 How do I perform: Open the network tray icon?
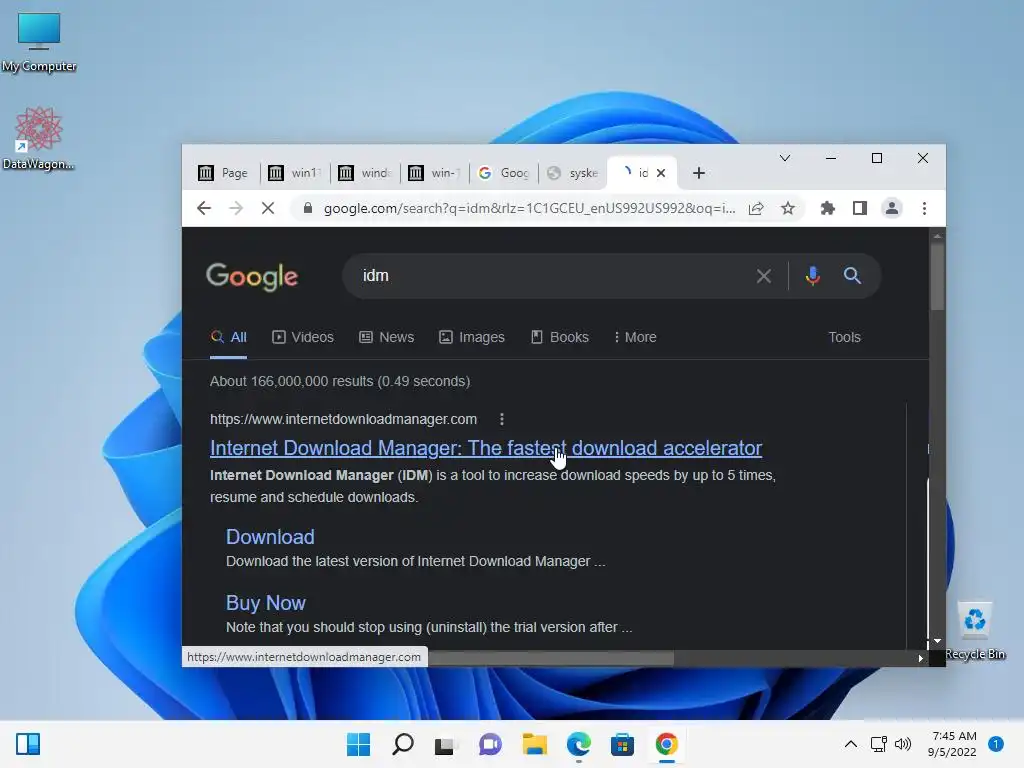pos(879,744)
